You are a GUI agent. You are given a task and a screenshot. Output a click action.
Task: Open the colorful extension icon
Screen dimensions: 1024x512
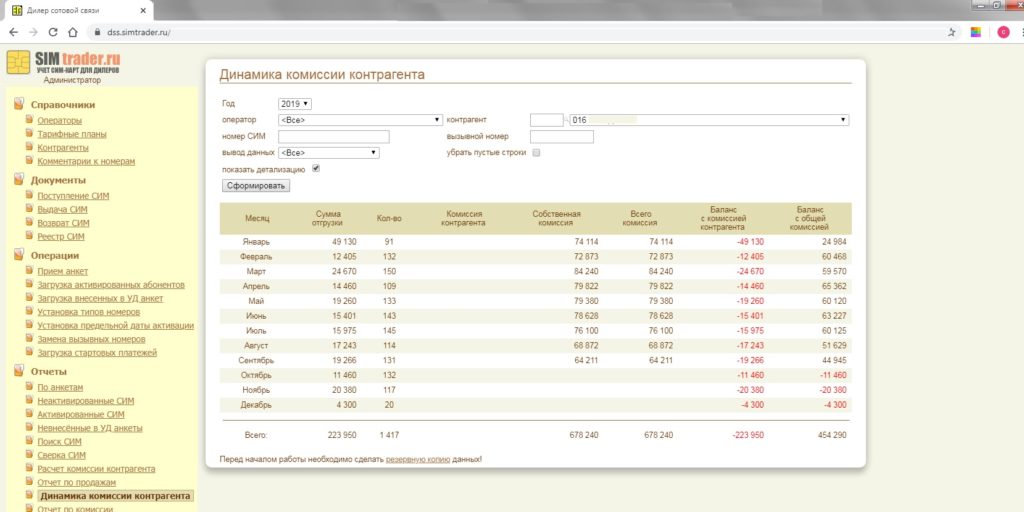pos(976,32)
